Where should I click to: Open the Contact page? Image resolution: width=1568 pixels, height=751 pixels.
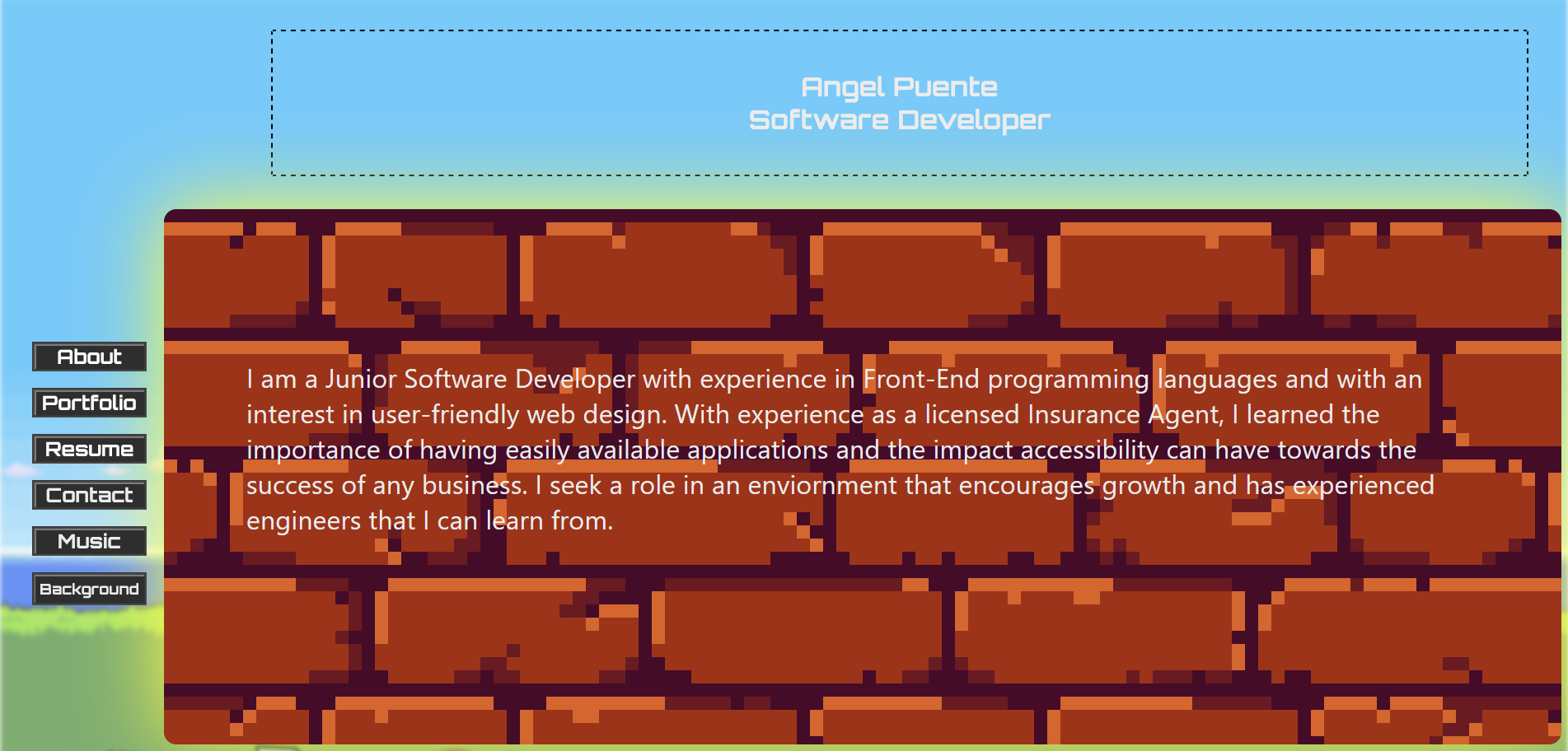(x=88, y=495)
